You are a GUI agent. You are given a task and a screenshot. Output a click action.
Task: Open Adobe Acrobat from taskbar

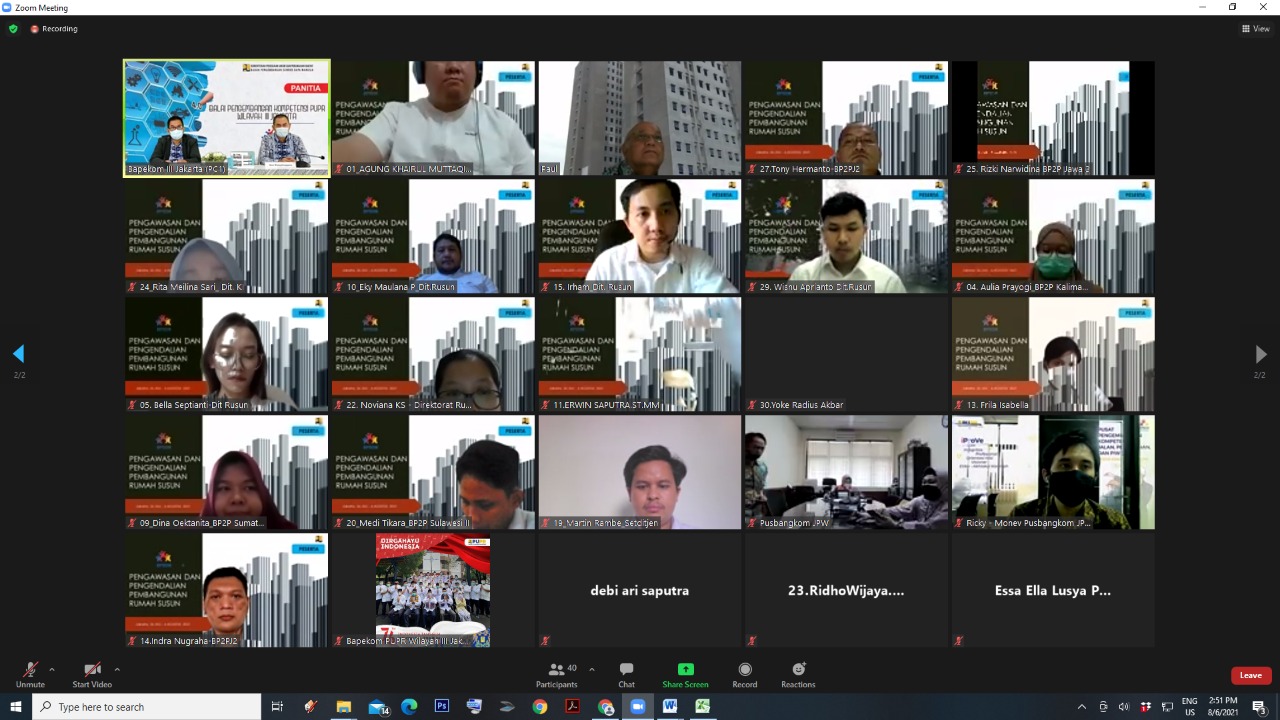pos(573,707)
